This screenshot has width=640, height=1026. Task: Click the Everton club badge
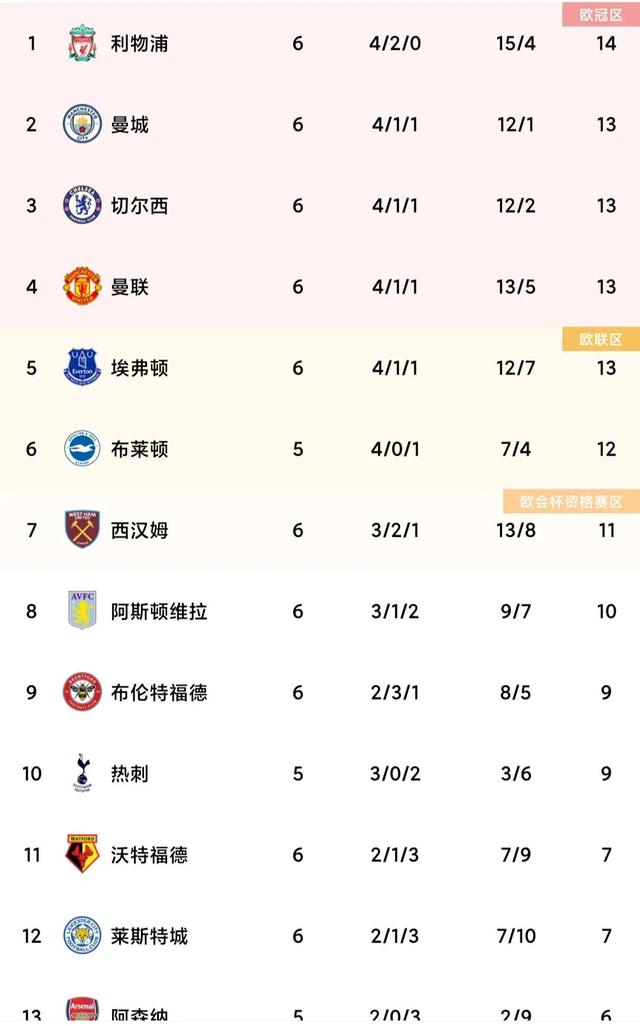82,367
